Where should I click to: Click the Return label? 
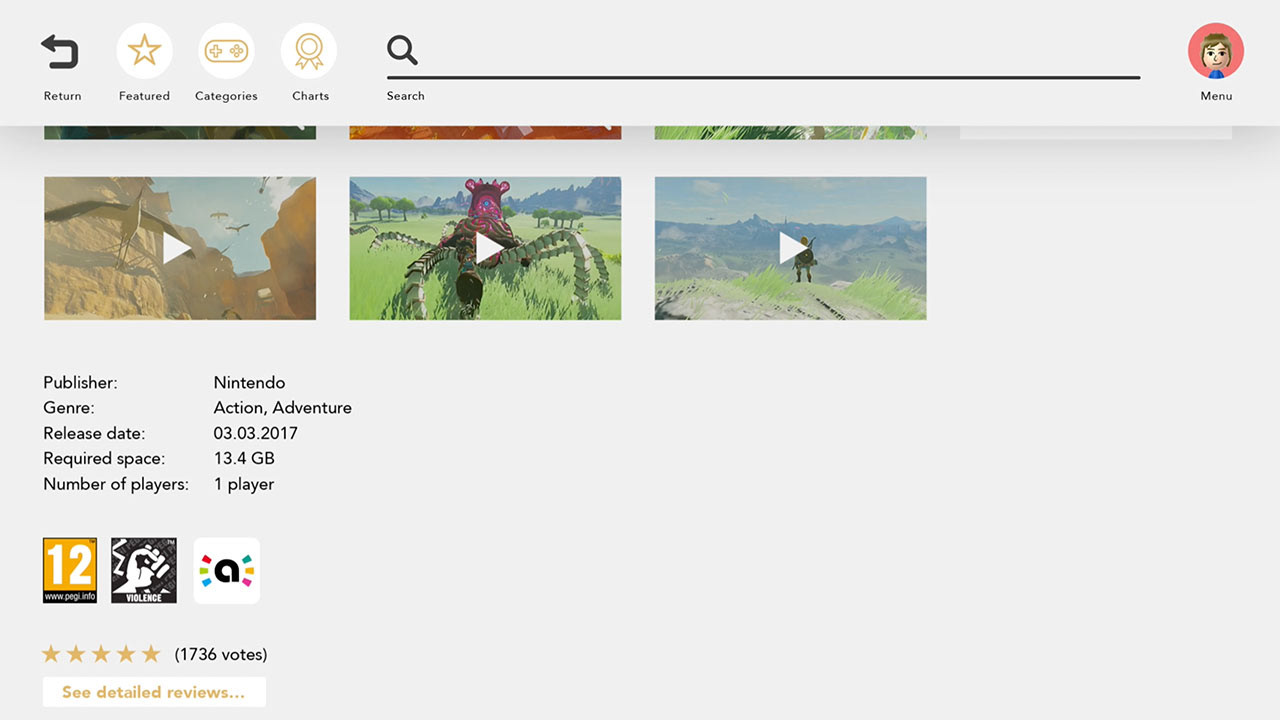62,96
